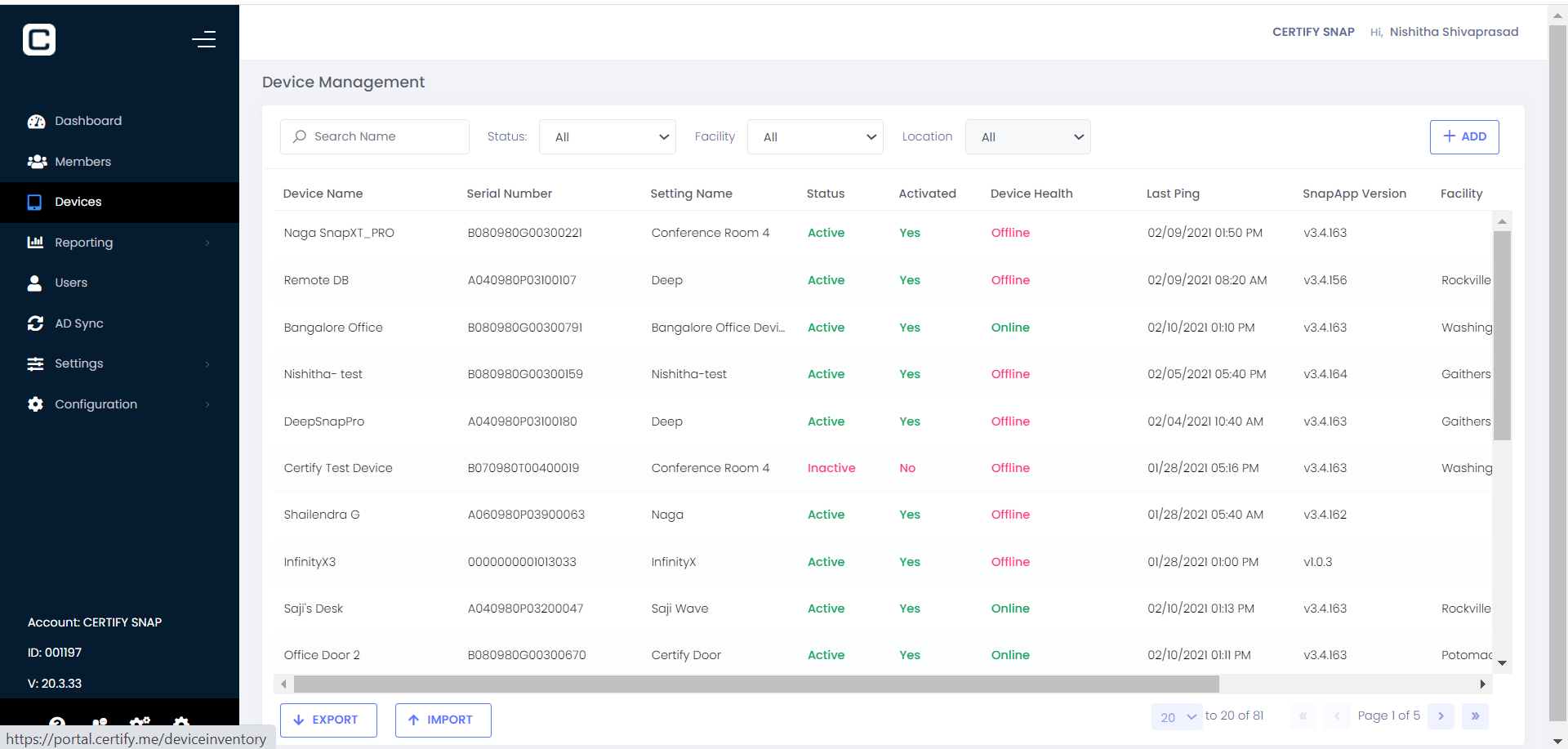Select the Nishitha- test device name
The image size is (1568, 749).
[x=323, y=374]
